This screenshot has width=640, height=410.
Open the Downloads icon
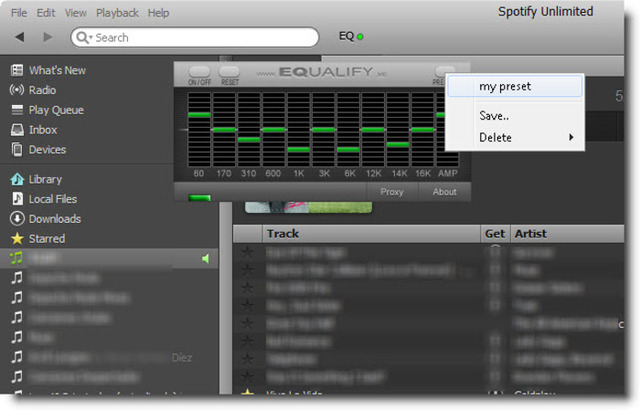17,219
